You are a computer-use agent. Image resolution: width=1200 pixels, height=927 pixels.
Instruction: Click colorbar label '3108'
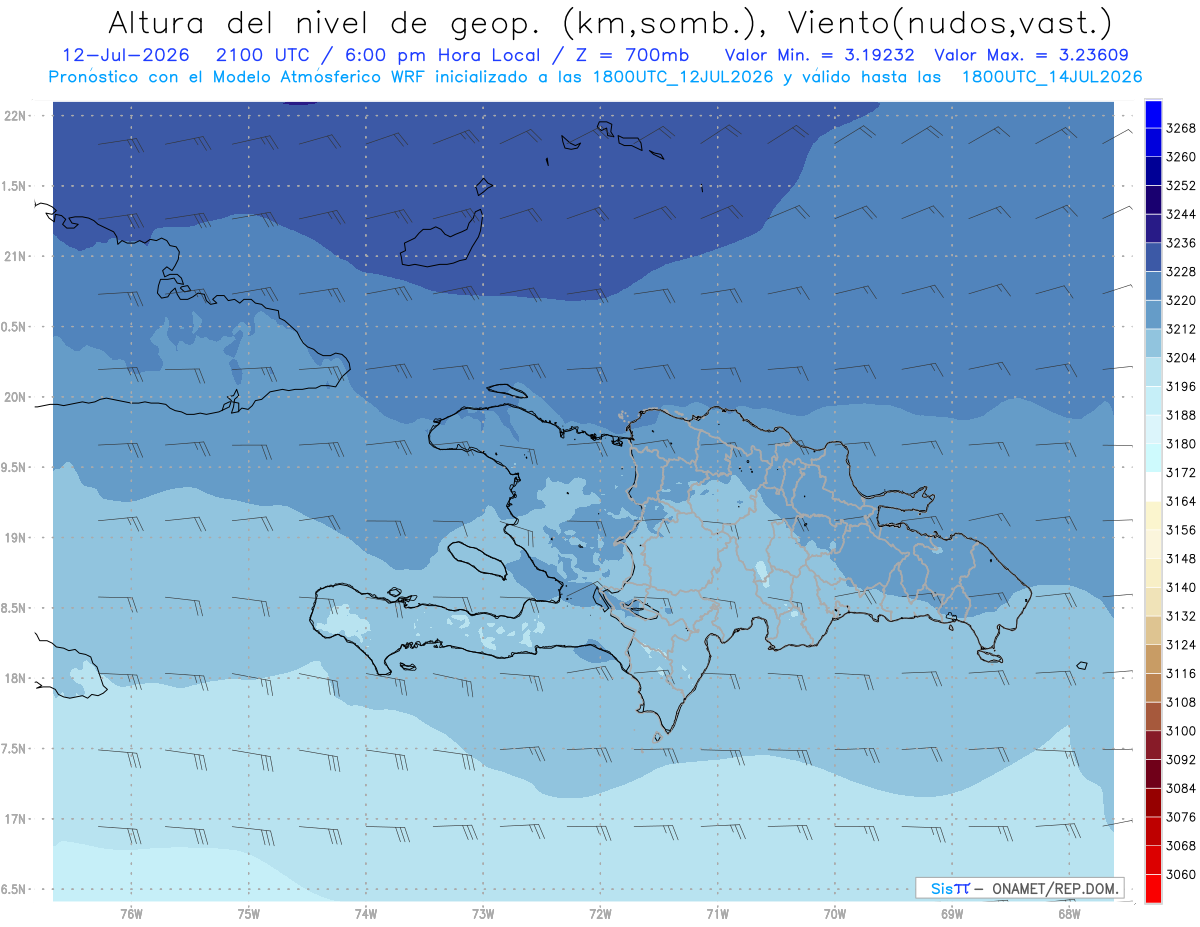1181,702
